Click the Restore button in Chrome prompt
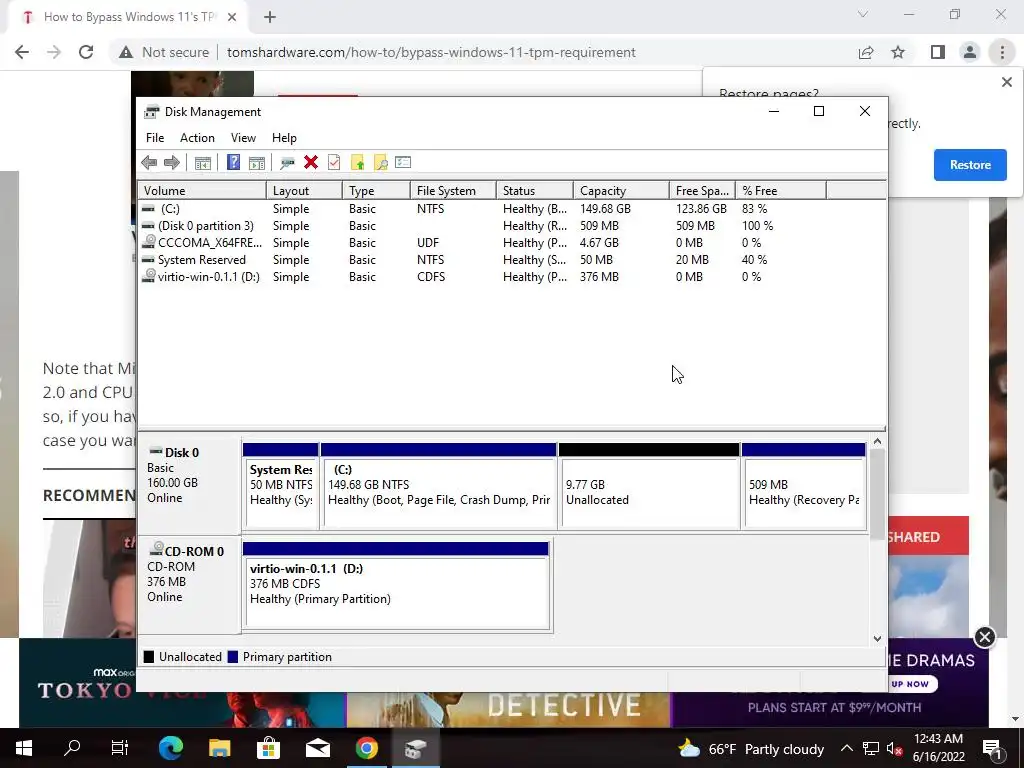 point(970,165)
